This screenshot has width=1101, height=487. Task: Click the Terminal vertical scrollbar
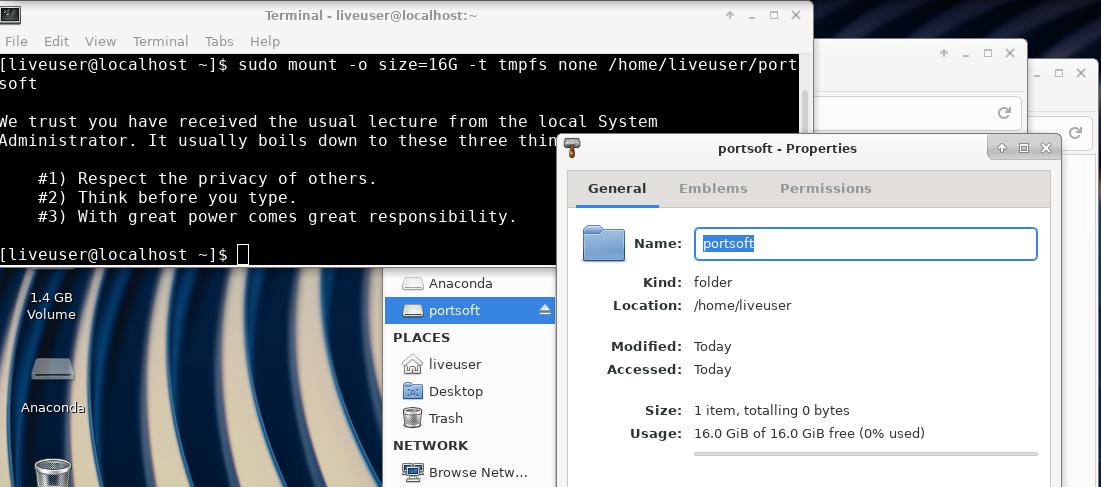point(805,110)
